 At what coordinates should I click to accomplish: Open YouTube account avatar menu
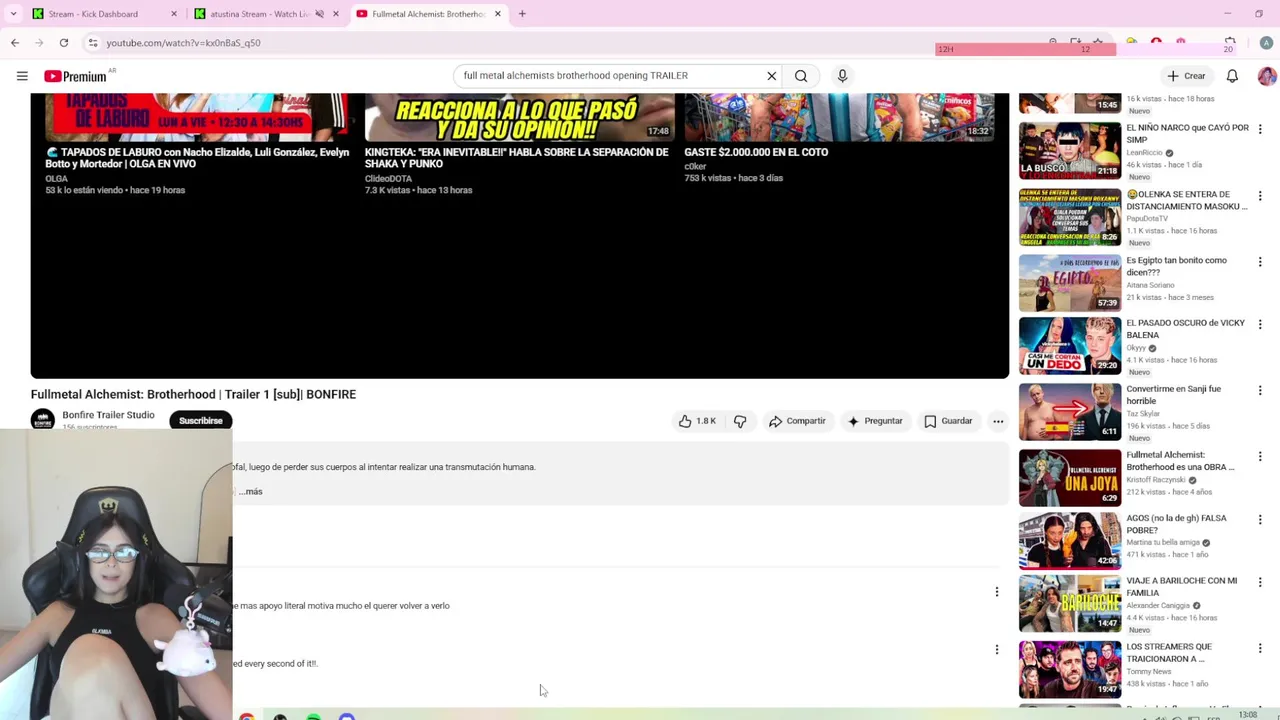[x=1266, y=76]
